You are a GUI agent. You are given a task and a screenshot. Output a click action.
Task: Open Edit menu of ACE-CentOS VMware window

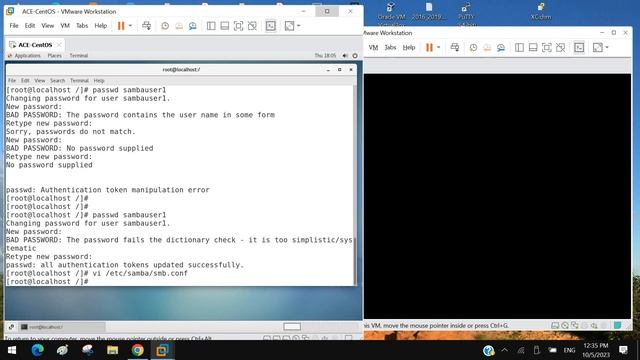[30, 25]
